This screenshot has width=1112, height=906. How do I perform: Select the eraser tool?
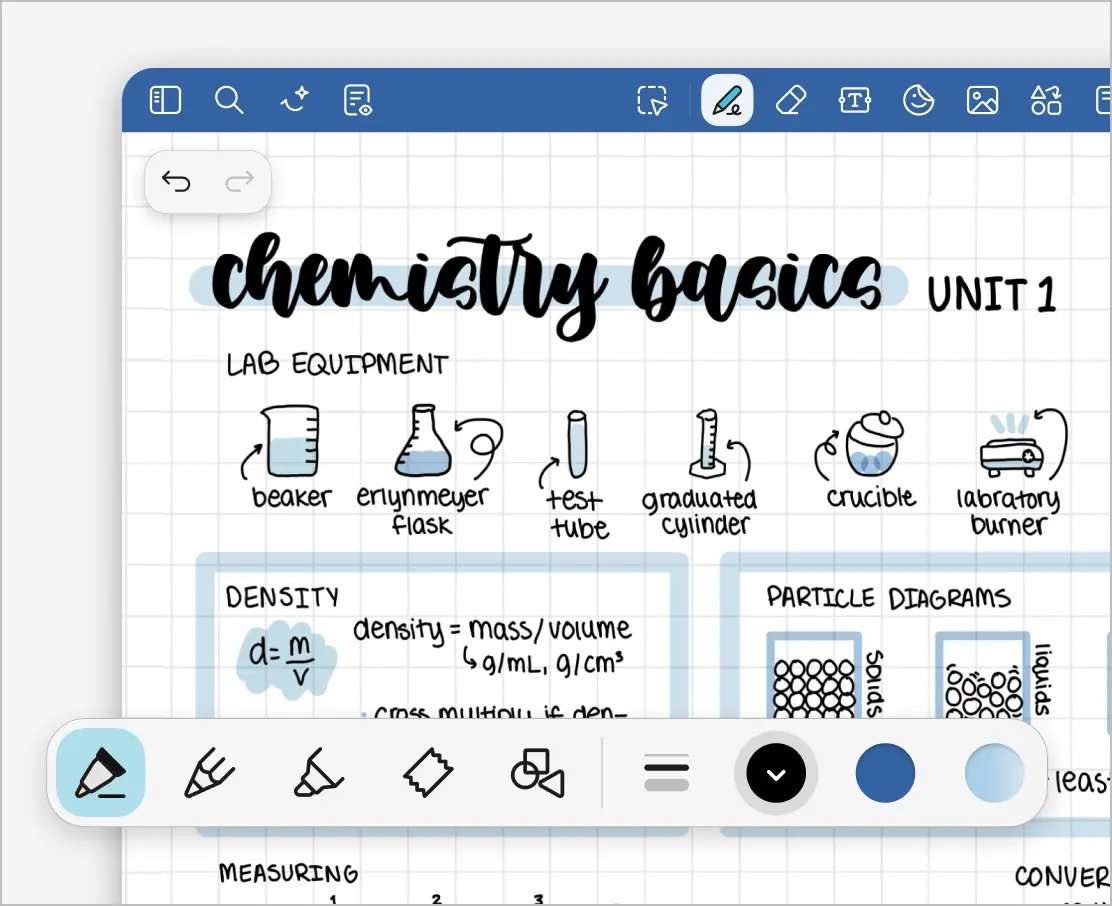pyautogui.click(x=791, y=100)
